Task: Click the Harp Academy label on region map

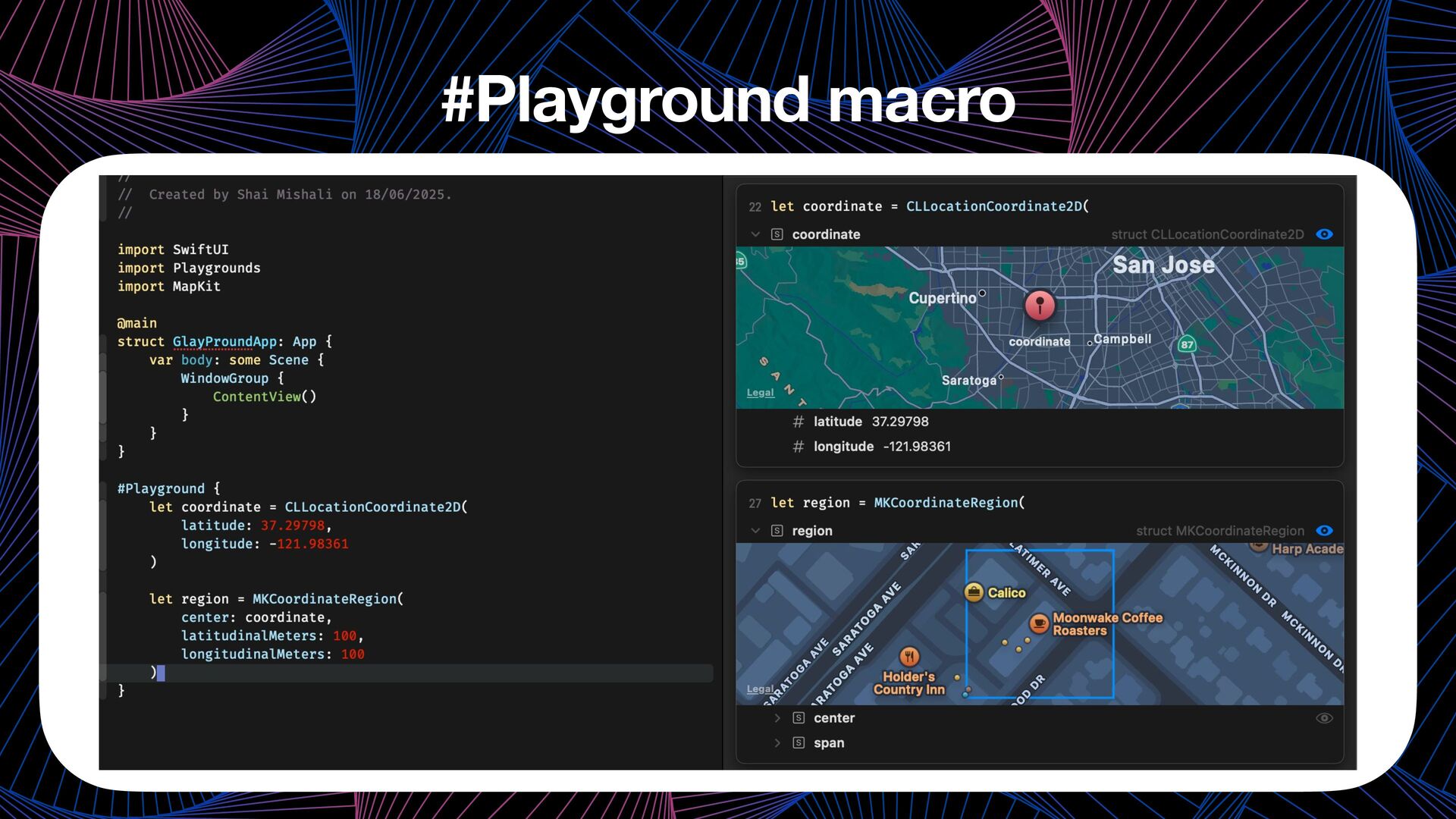Action: coord(1307,548)
